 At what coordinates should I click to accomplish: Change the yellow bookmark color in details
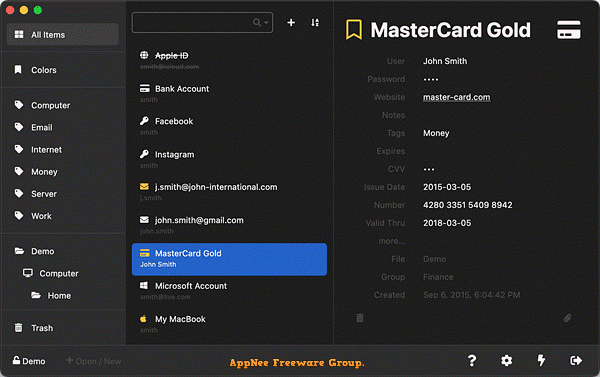pyautogui.click(x=354, y=30)
